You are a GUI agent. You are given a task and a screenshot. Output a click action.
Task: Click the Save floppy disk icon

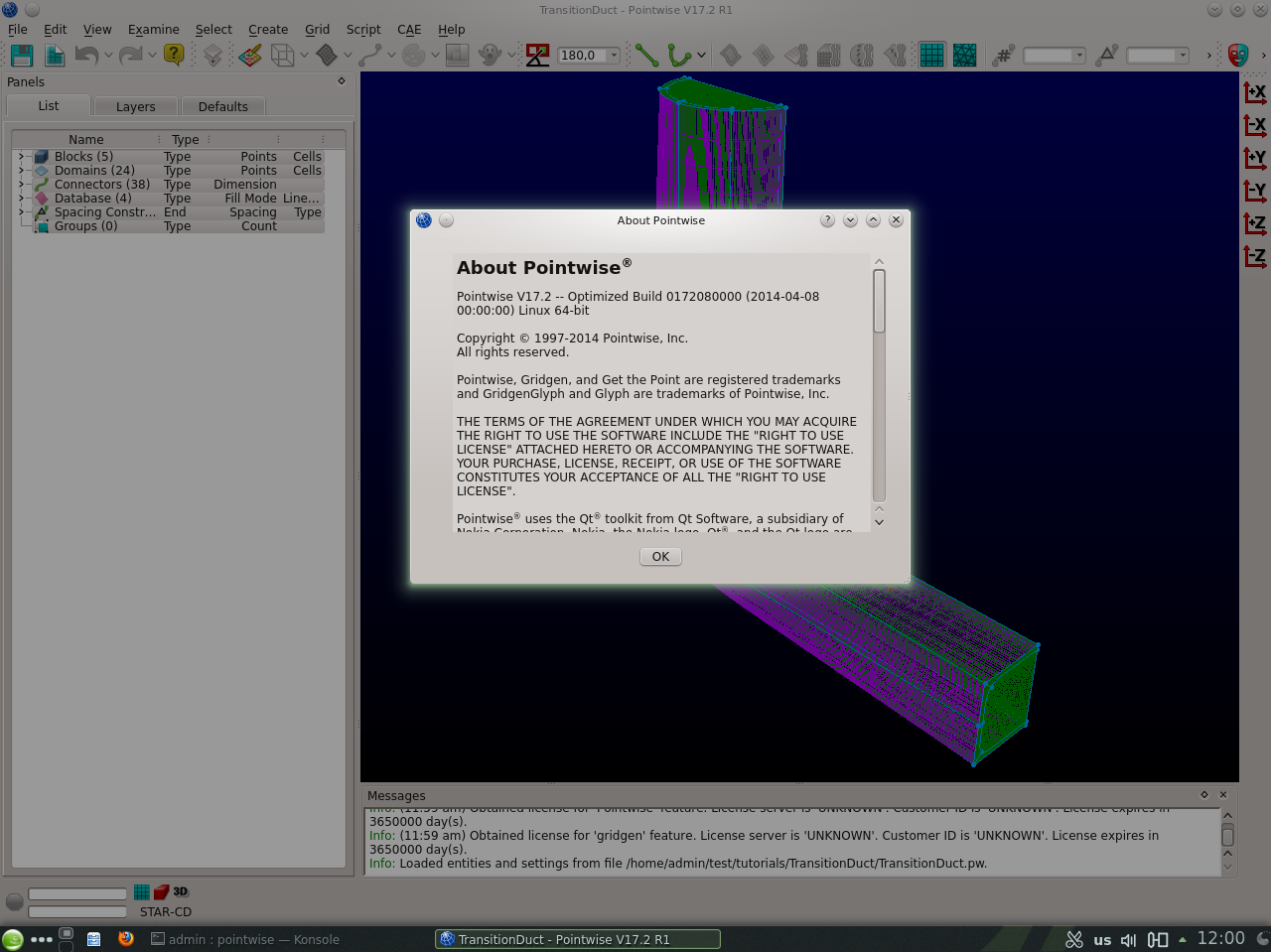coord(22,56)
